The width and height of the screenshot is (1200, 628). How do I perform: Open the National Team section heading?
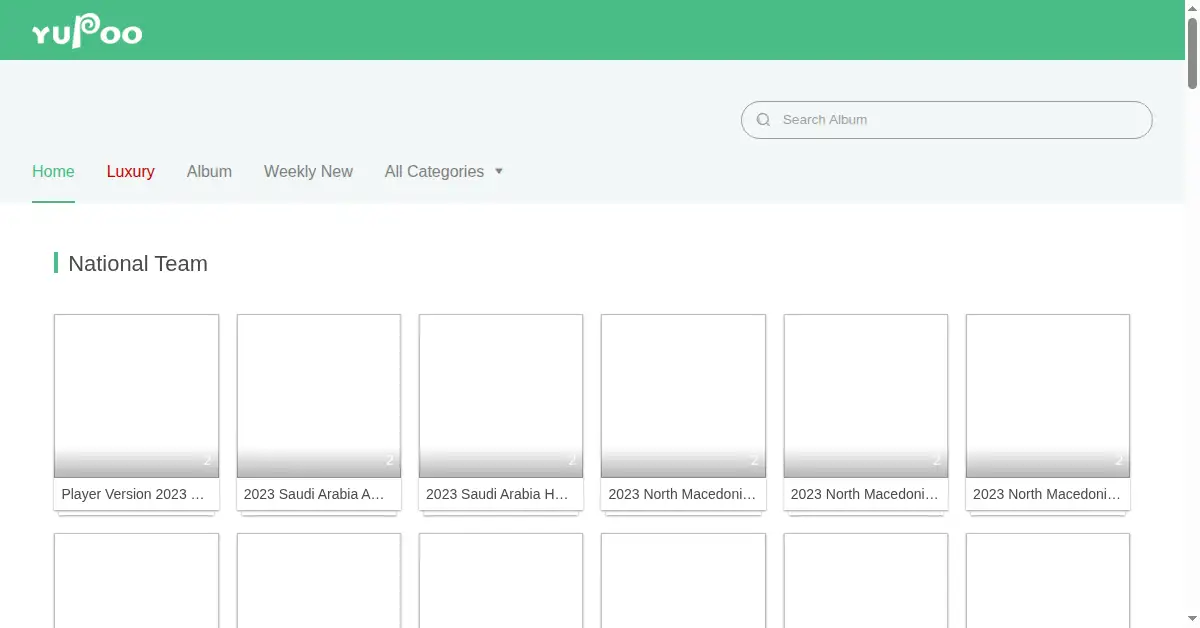(138, 264)
